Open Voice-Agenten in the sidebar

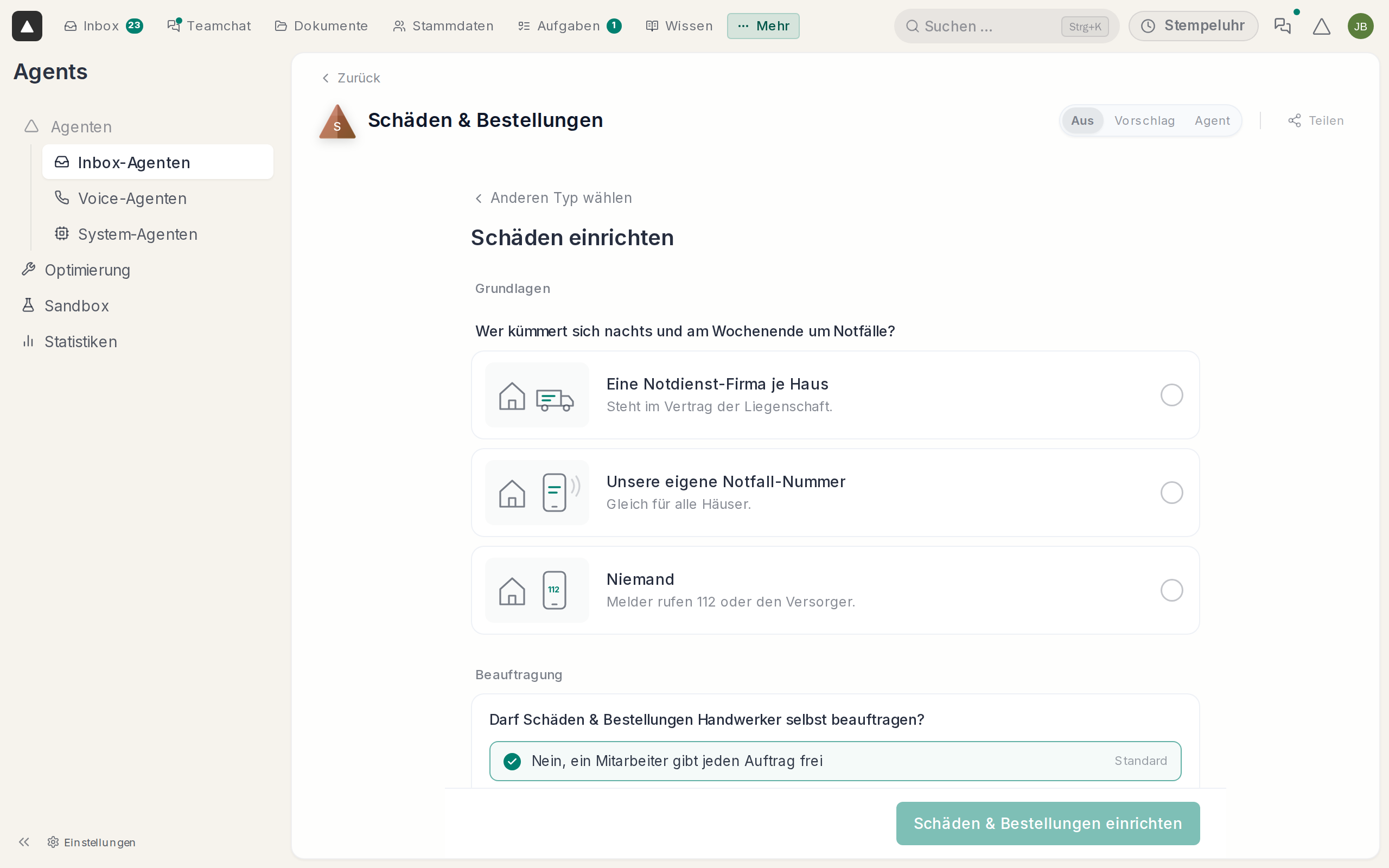[x=158, y=198]
